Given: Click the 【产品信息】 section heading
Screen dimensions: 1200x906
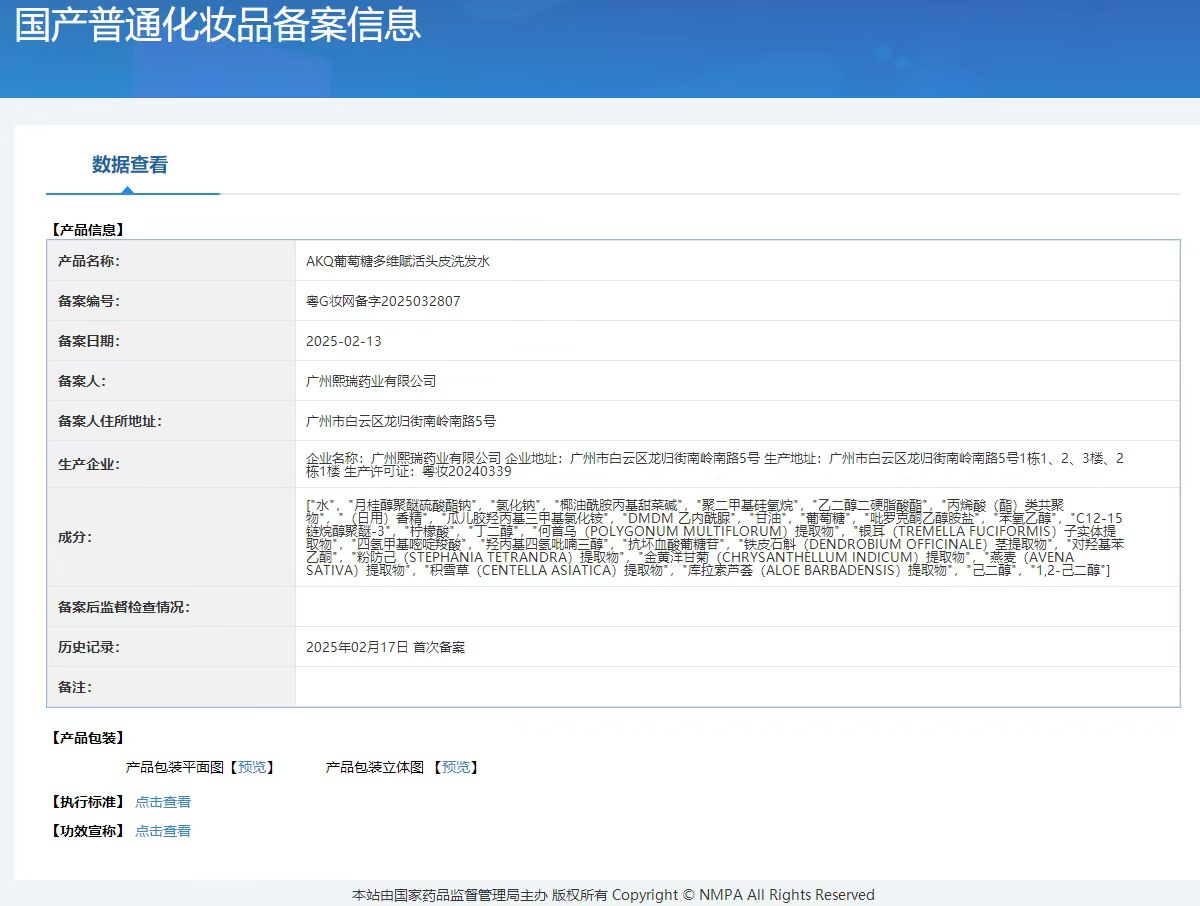Looking at the screenshot, I should click(88, 229).
